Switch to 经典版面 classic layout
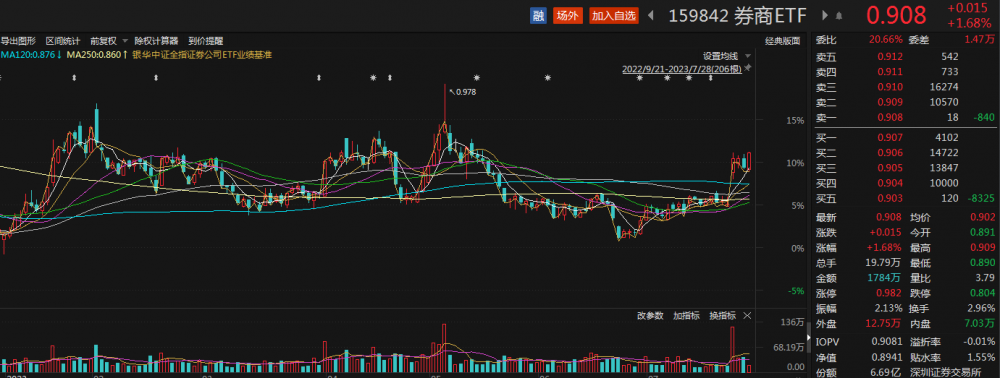 (783, 41)
